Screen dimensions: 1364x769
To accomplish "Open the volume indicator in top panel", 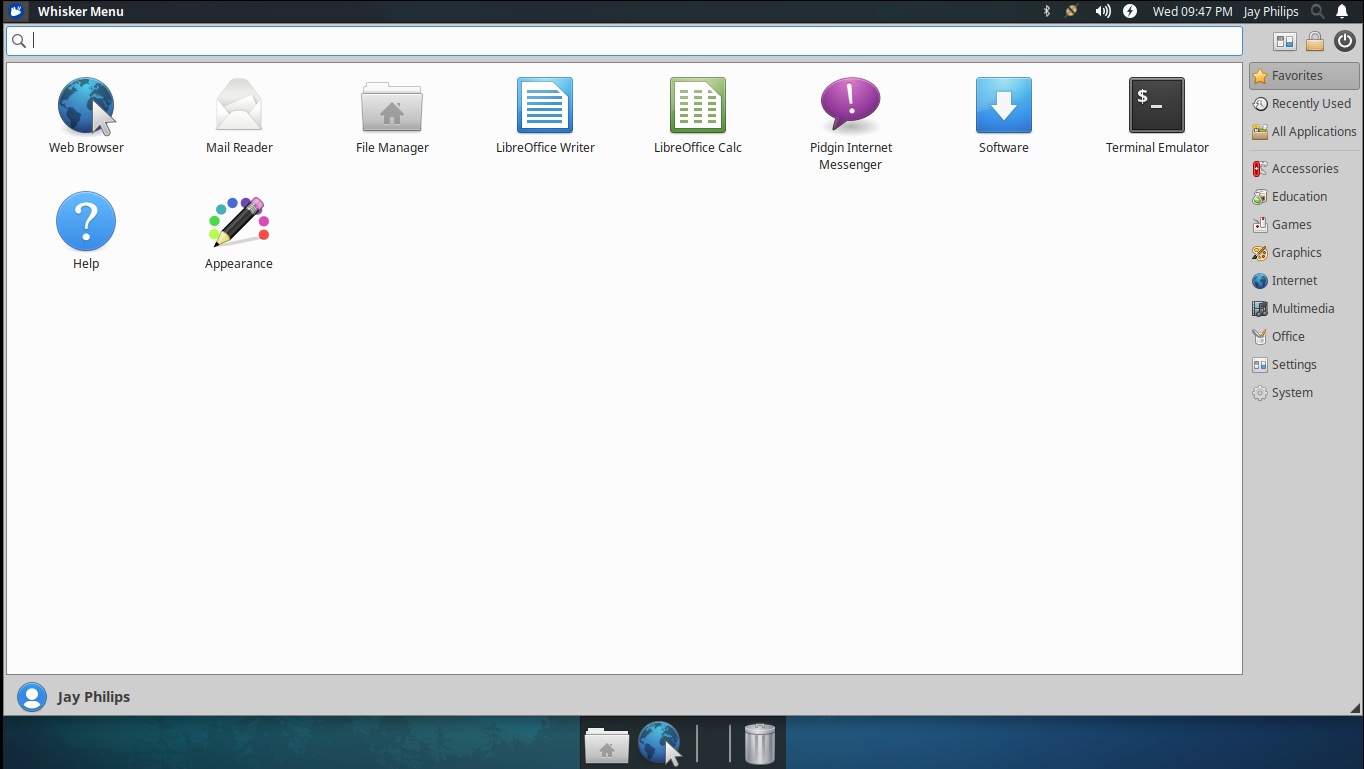I will (1103, 12).
